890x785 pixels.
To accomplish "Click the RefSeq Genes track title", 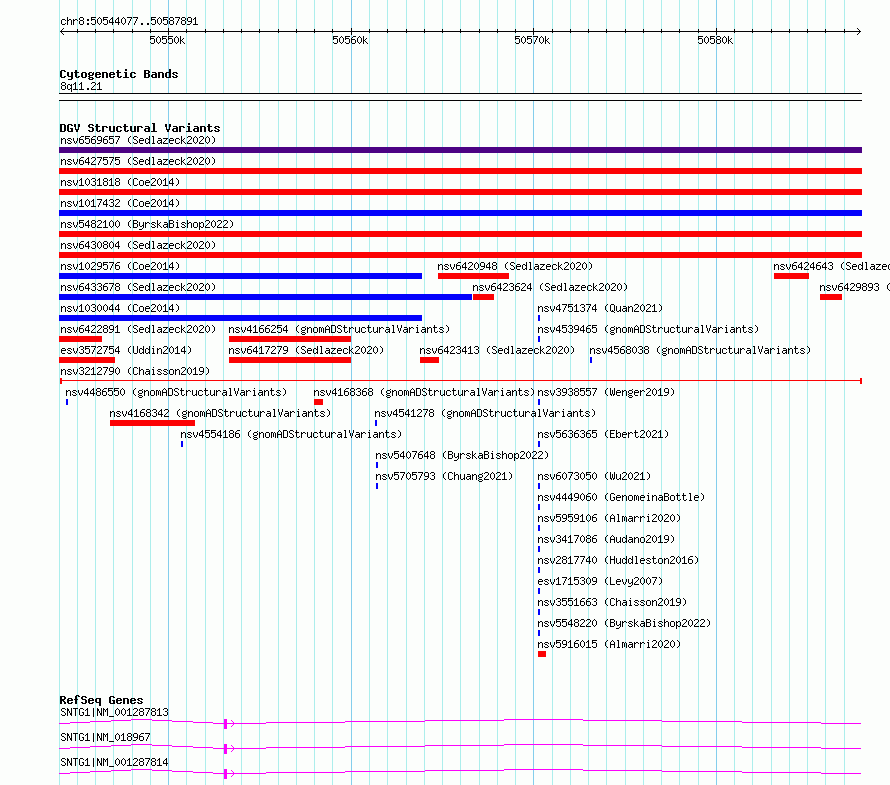I will [102, 700].
